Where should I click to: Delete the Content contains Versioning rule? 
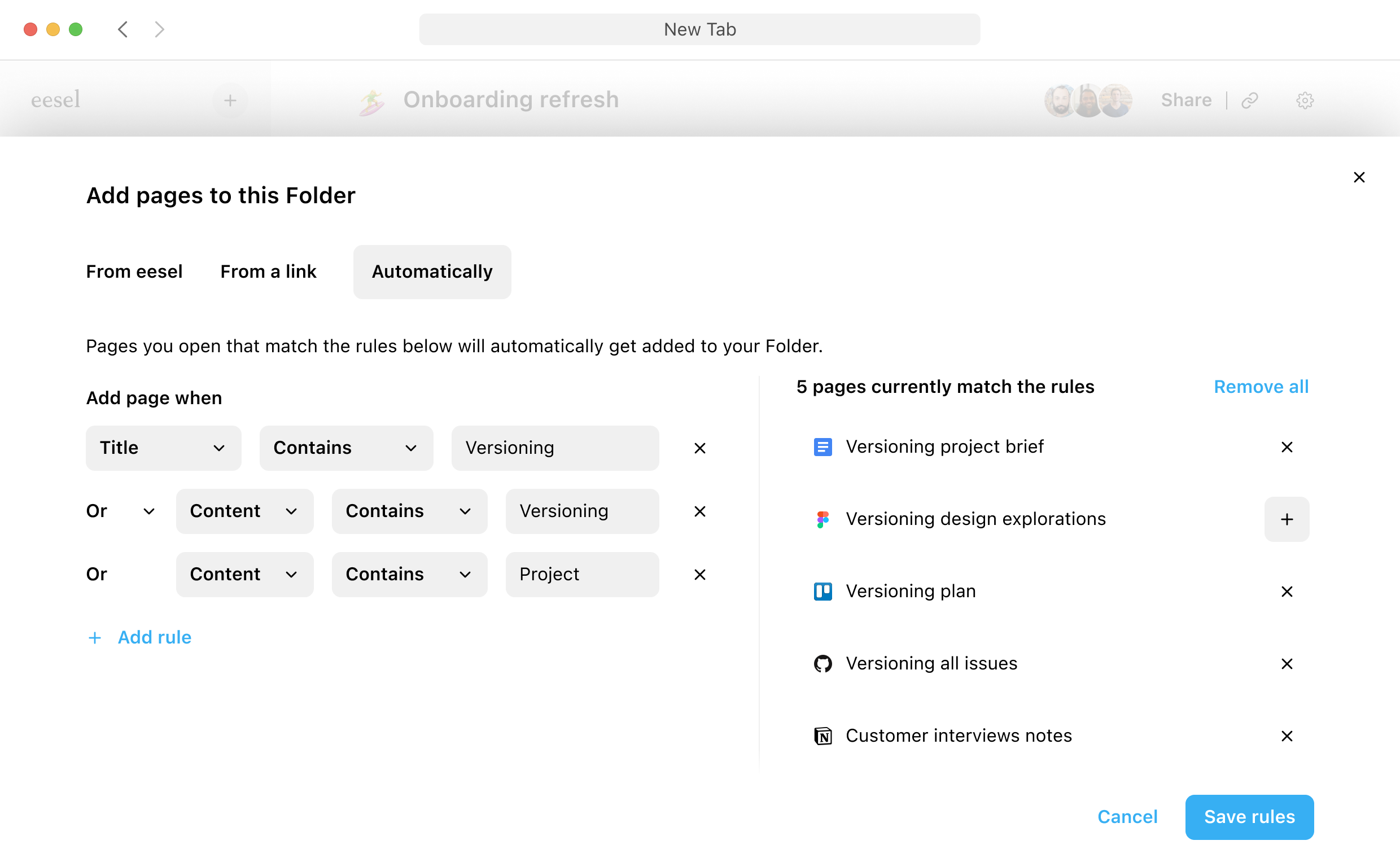pos(699,511)
